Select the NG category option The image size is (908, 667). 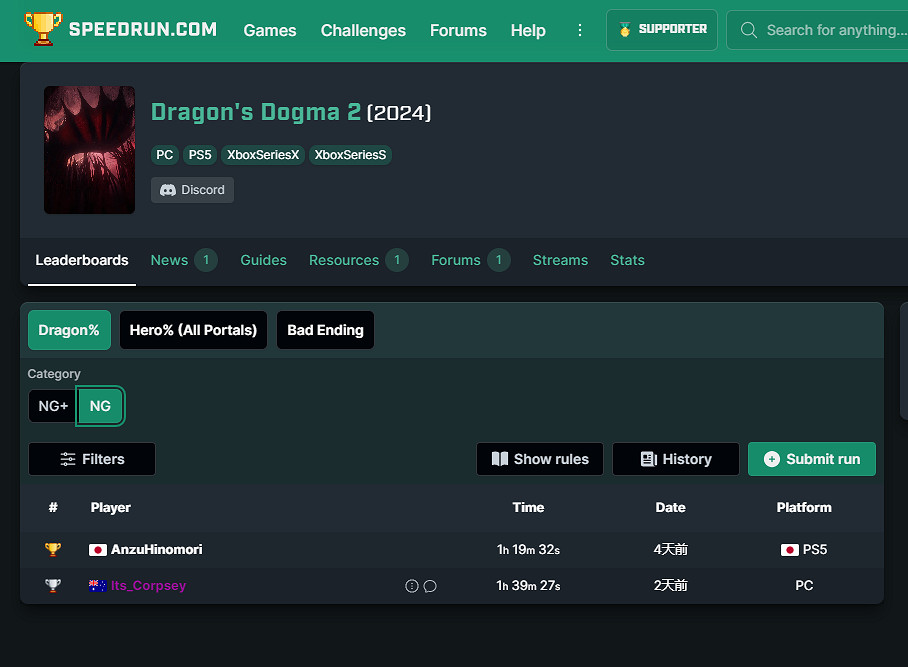100,406
